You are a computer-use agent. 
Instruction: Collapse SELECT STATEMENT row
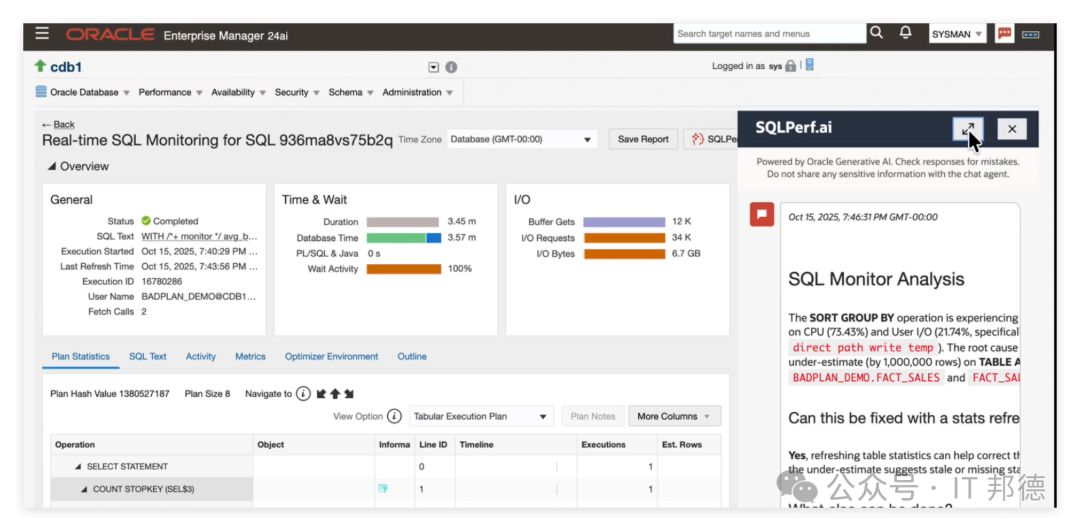point(78,467)
